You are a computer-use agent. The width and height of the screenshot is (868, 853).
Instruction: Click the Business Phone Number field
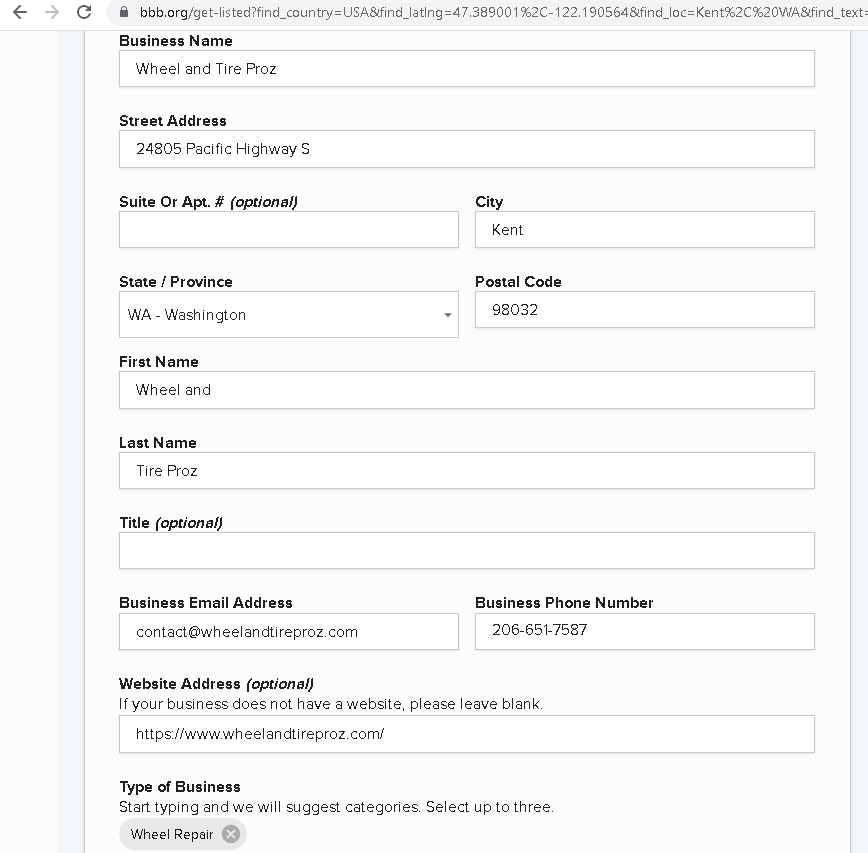click(x=645, y=632)
